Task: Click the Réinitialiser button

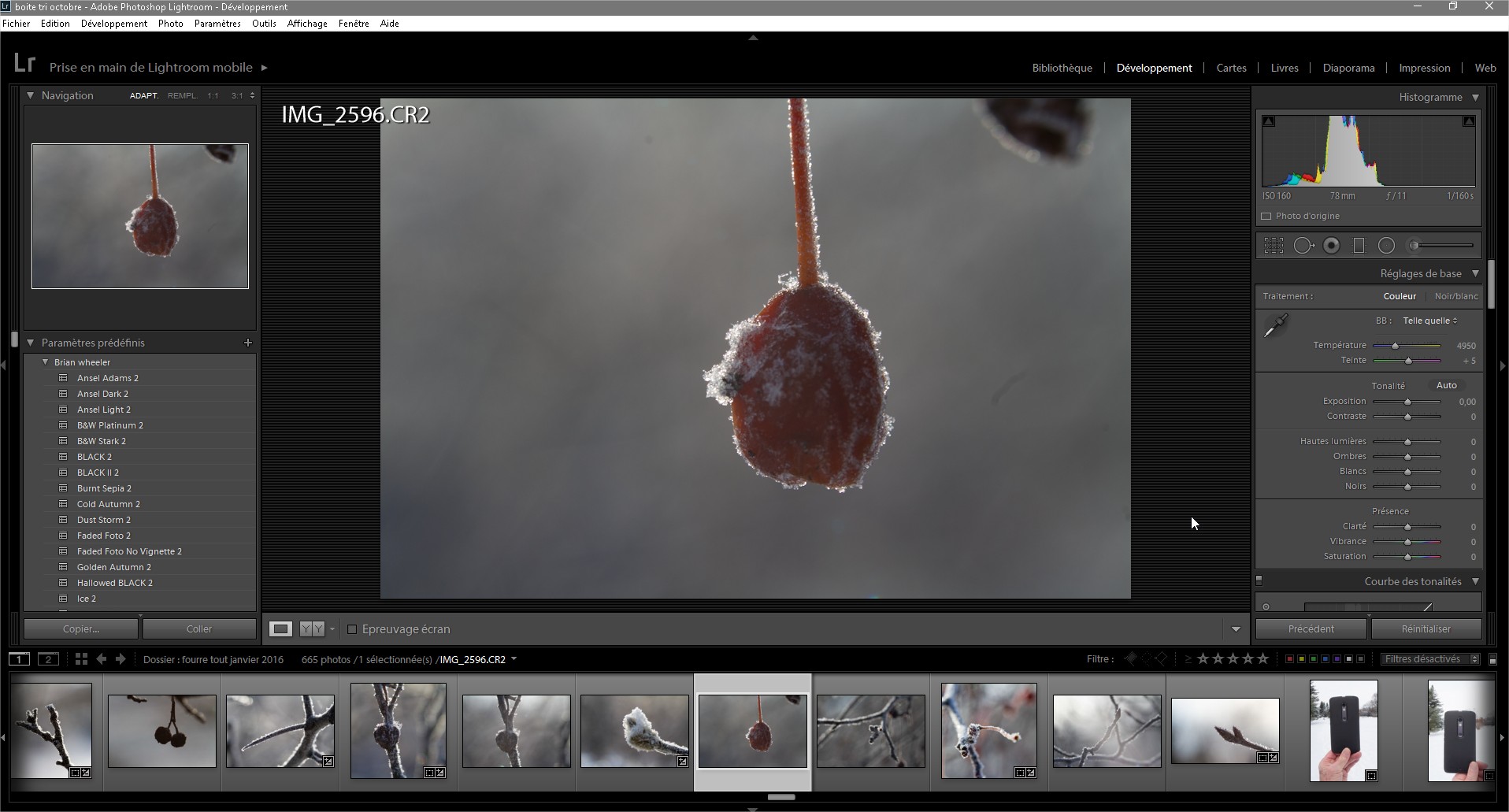Action: coord(1426,629)
